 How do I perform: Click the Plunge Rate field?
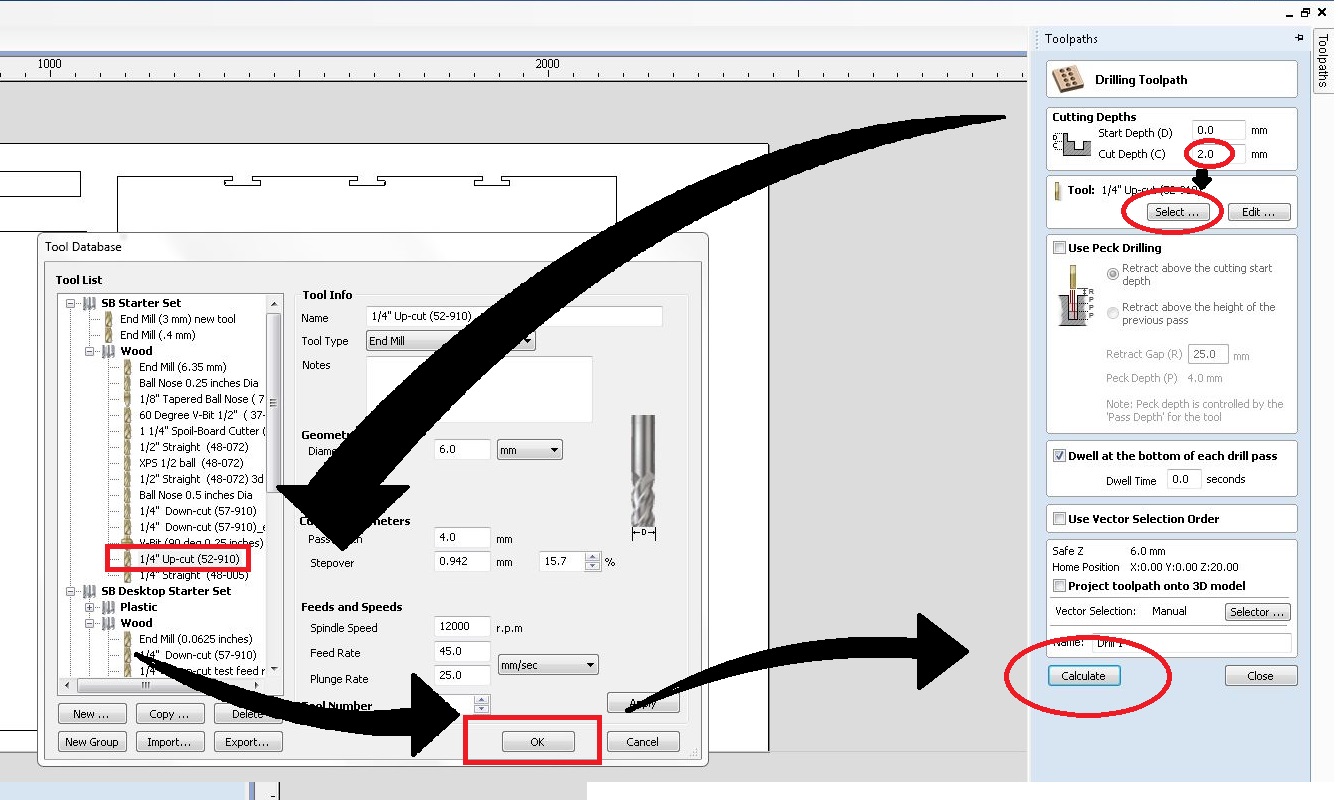462,676
